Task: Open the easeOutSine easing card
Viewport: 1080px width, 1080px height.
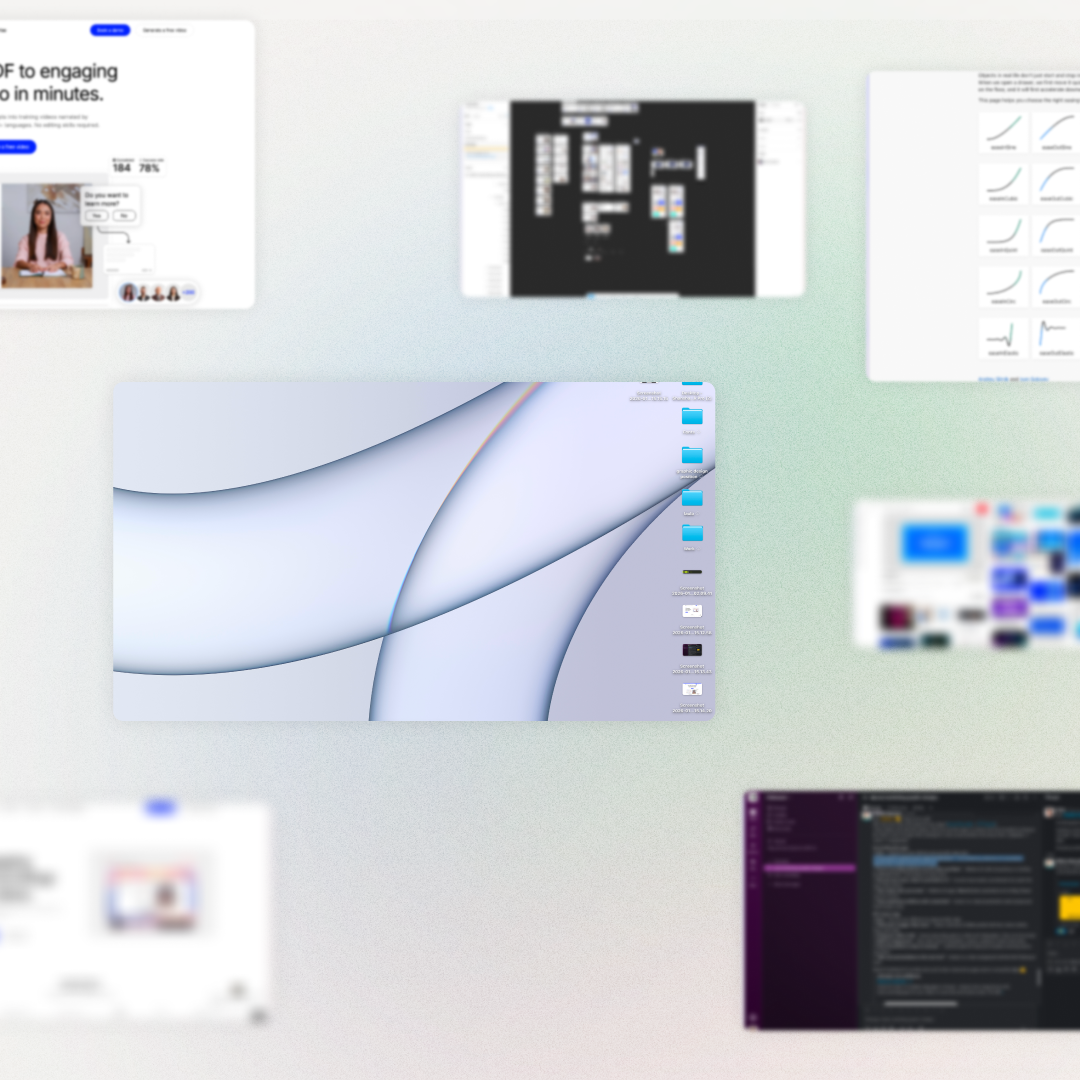Action: [1056, 132]
